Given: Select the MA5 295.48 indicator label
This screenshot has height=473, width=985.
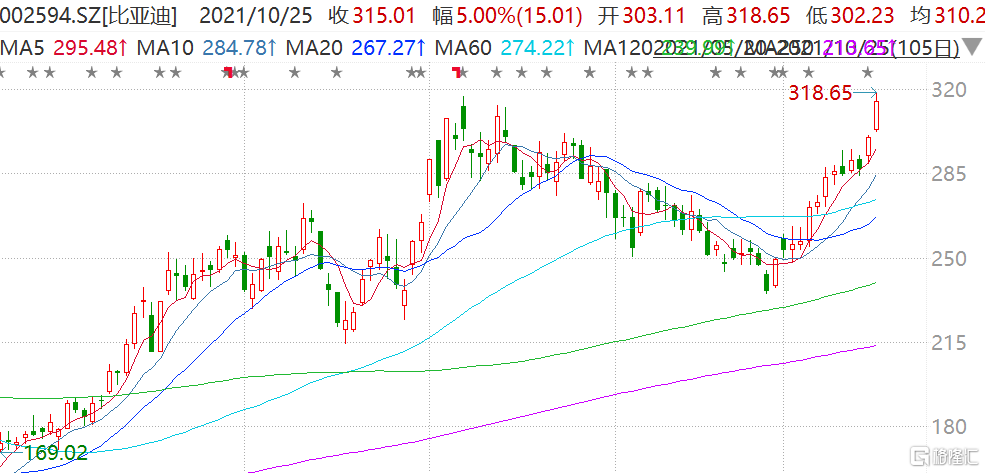Looking at the screenshot, I should click(x=65, y=47).
